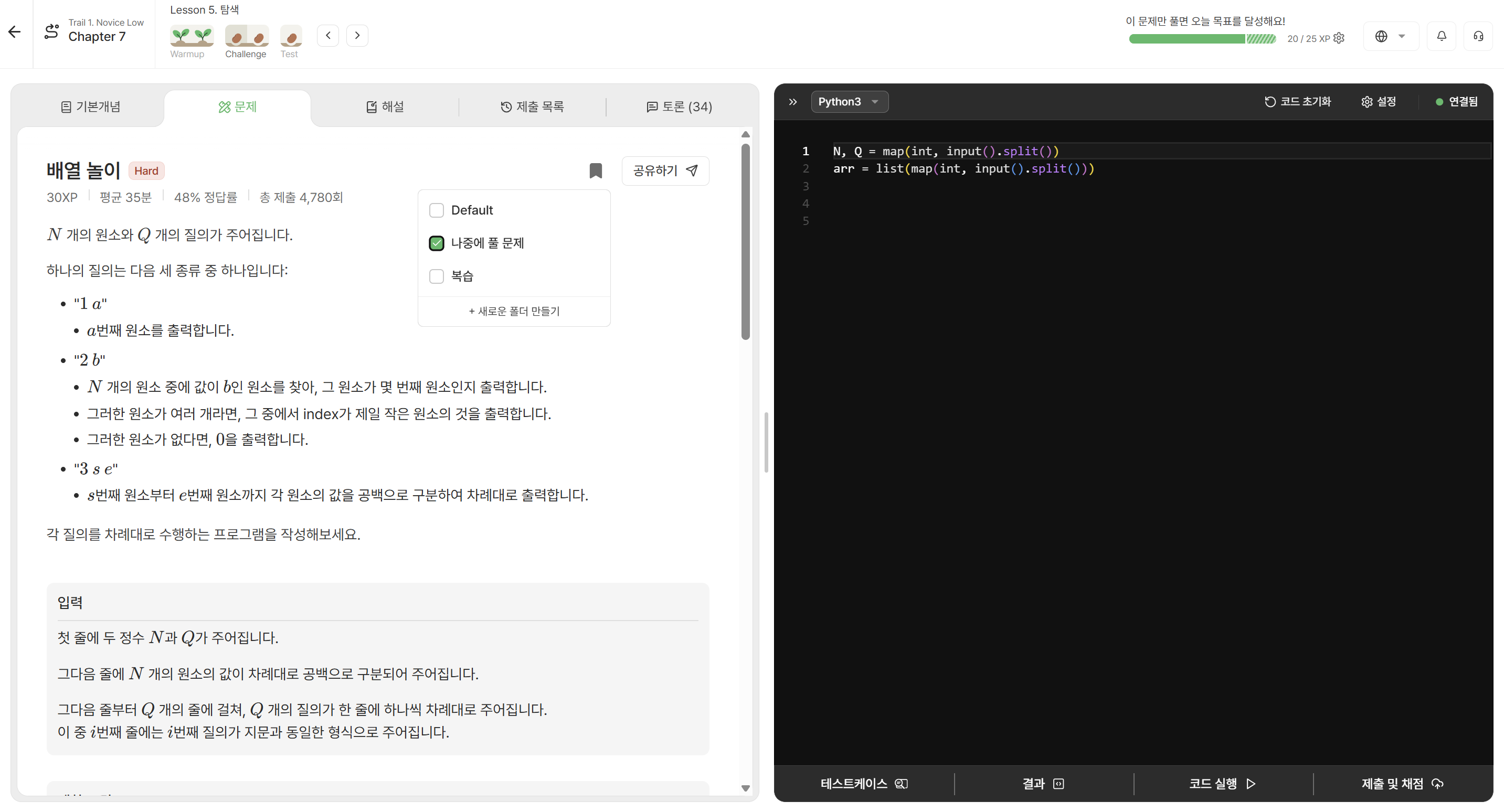Click the paper plane share icon
The width and height of the screenshot is (1504, 812).
click(692, 170)
